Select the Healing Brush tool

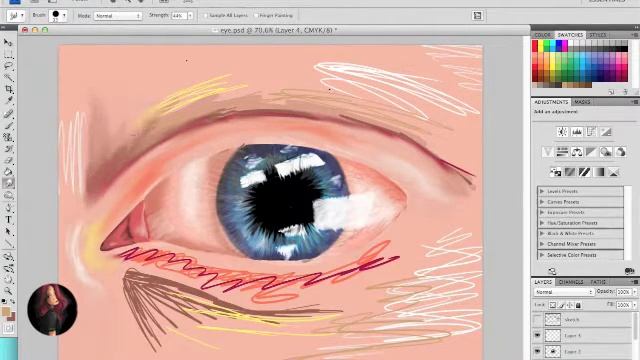coord(8,113)
